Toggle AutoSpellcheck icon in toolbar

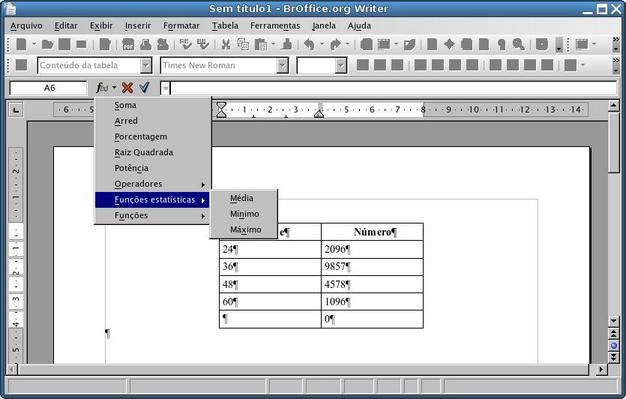pos(203,44)
